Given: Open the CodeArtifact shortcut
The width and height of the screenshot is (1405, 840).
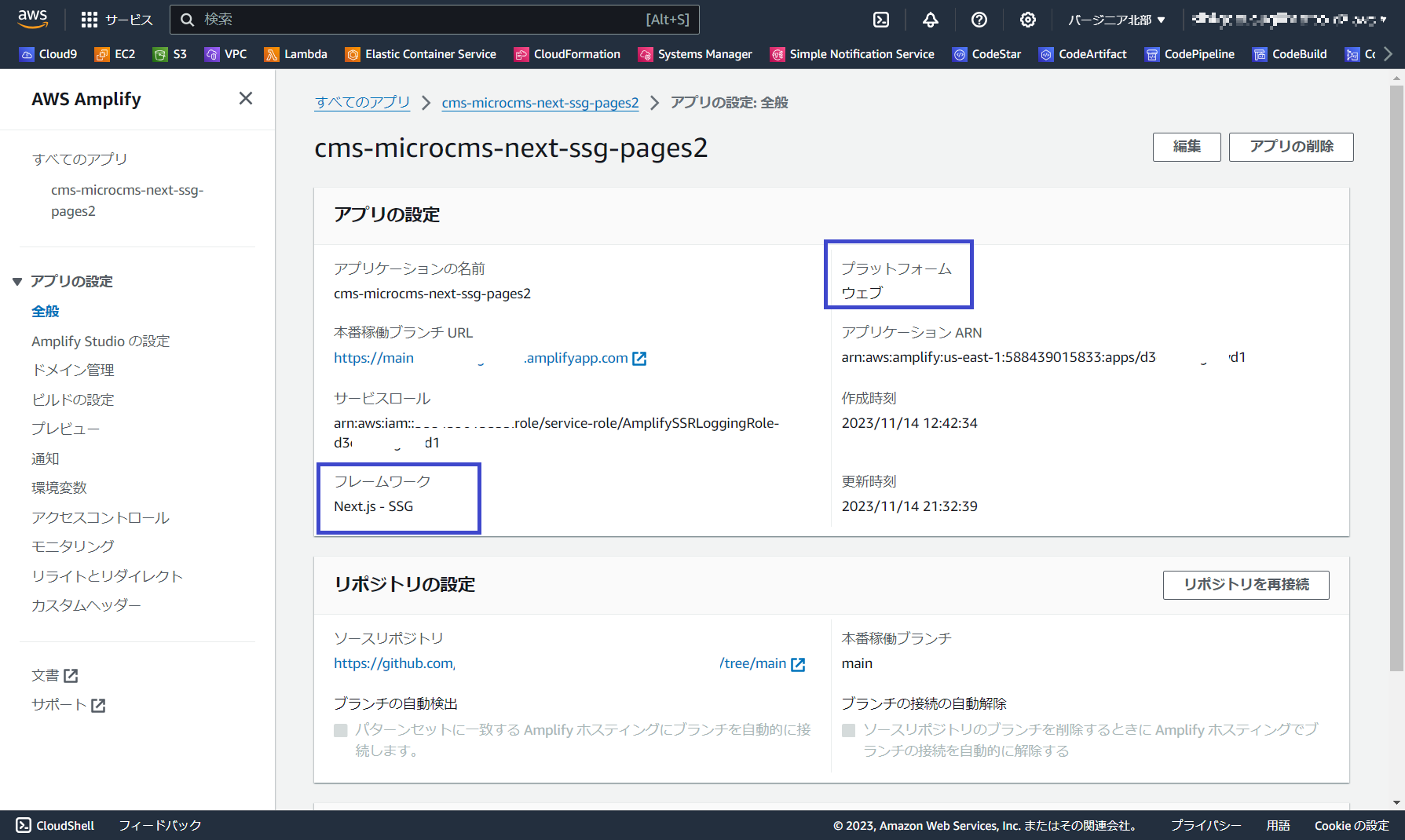Looking at the screenshot, I should [x=1082, y=54].
